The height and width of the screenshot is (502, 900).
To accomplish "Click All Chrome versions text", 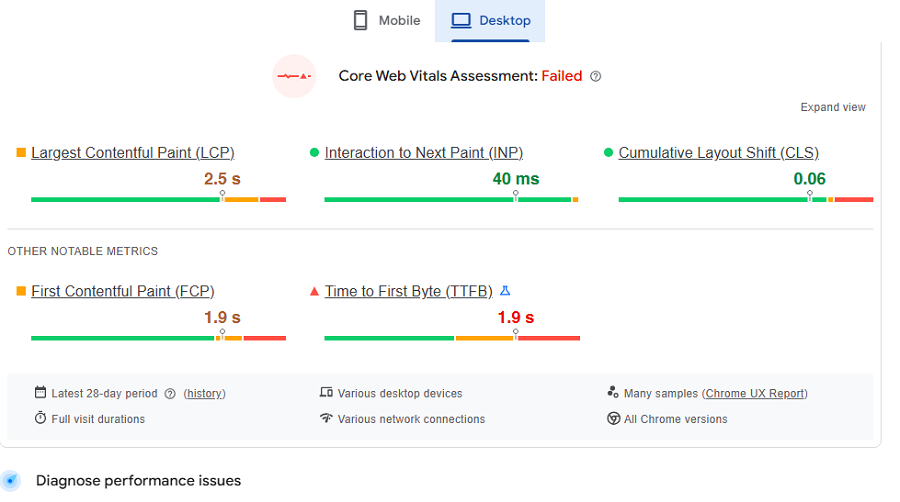I will (x=676, y=419).
